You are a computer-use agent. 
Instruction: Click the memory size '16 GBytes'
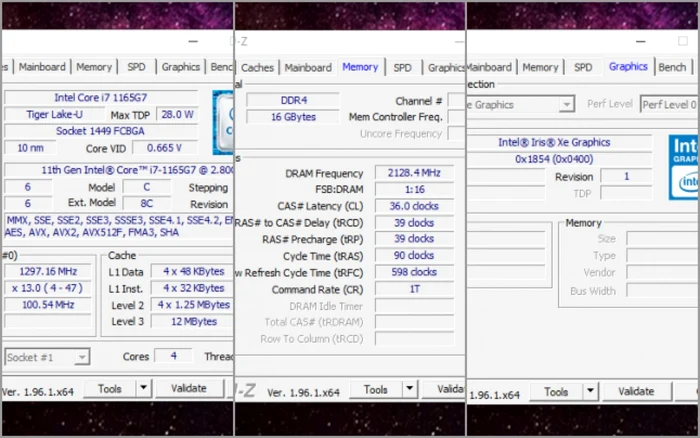tap(293, 117)
